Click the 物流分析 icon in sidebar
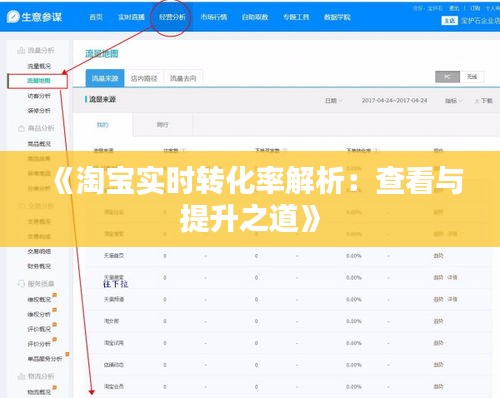500x398 pixels. pos(21,376)
